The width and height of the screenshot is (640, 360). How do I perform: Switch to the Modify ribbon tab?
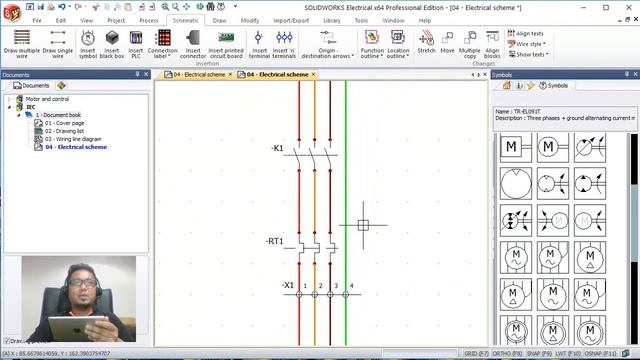click(250, 20)
